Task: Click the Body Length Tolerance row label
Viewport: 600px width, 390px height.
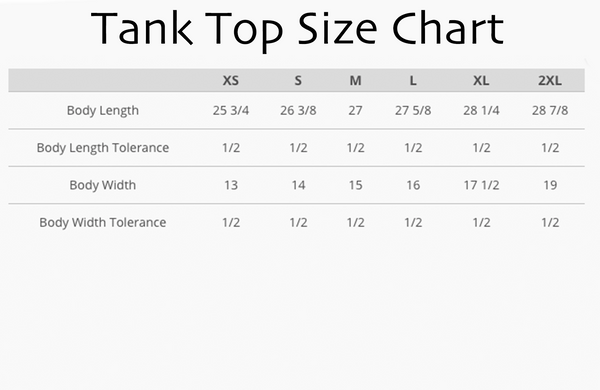Action: 103,148
